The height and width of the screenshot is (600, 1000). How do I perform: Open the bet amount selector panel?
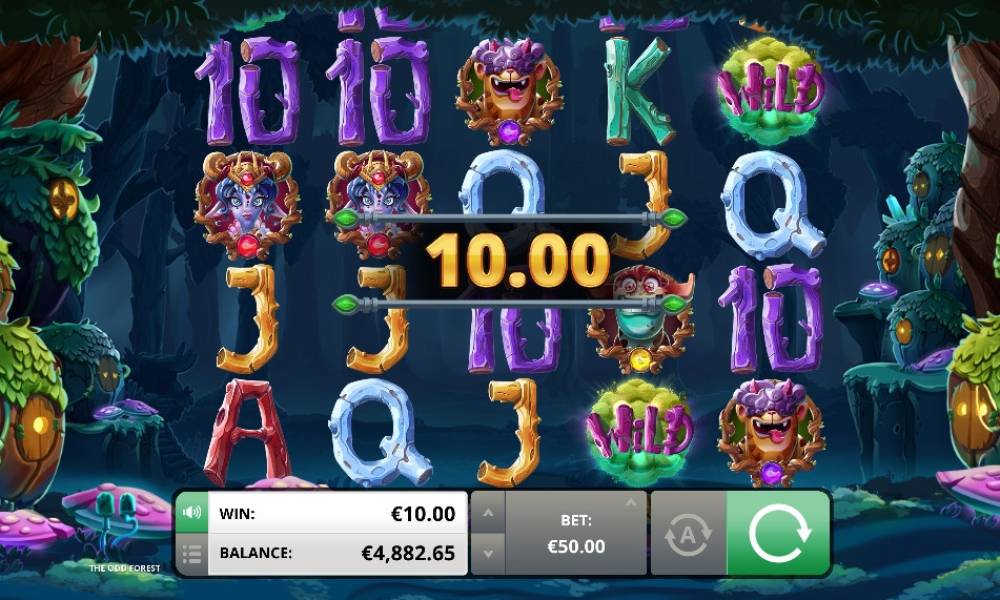(x=576, y=534)
